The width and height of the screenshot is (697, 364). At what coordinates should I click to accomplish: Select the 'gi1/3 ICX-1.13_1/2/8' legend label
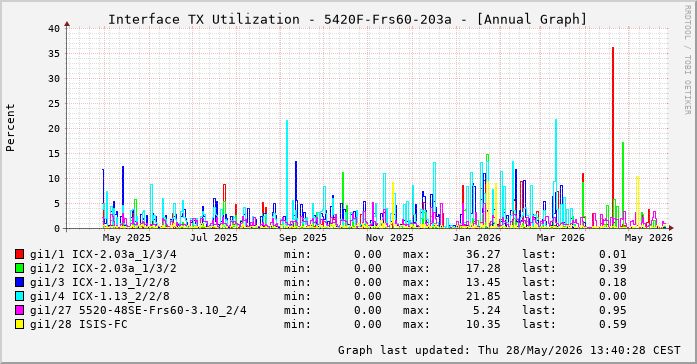[100, 282]
